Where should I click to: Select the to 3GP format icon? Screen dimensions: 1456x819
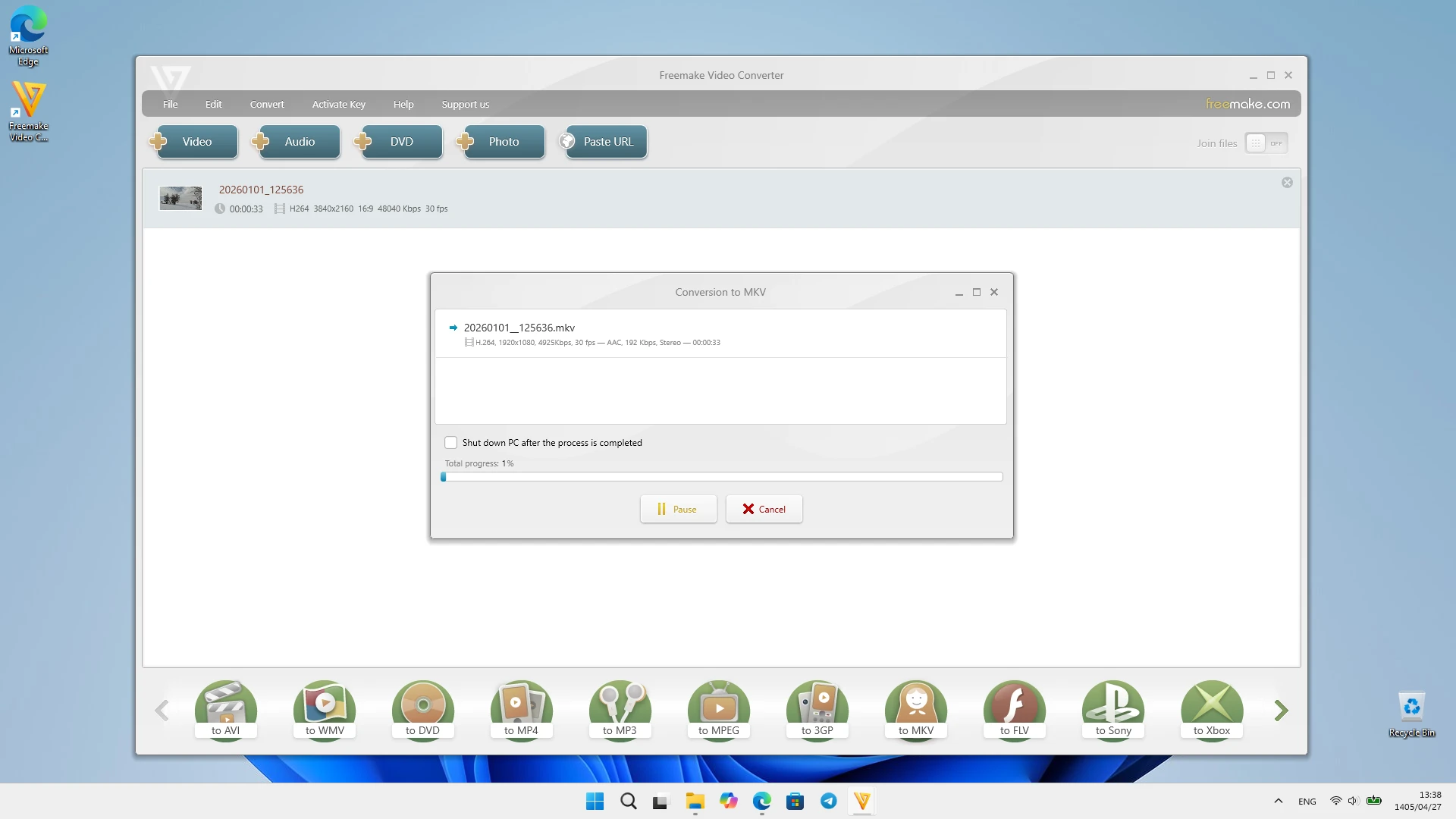pos(817,710)
